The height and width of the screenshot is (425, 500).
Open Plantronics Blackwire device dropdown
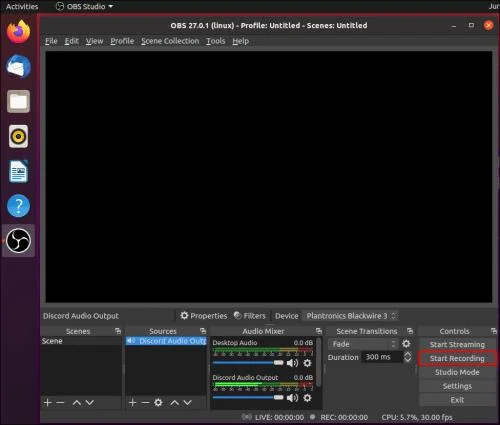coord(350,316)
